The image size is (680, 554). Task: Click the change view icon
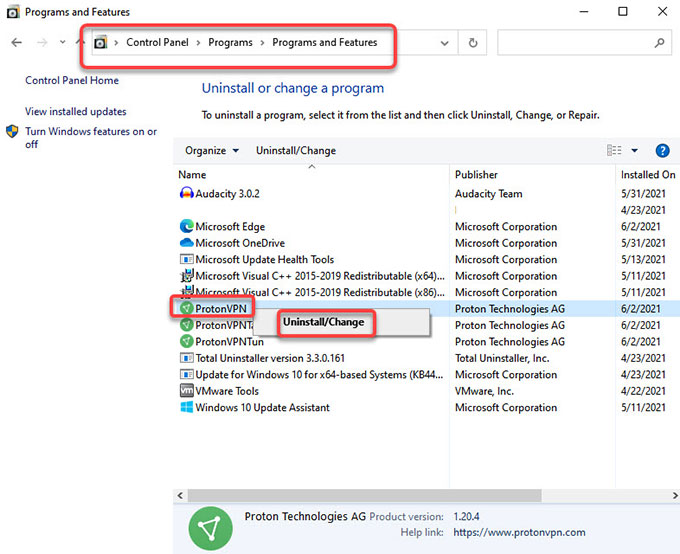point(614,151)
